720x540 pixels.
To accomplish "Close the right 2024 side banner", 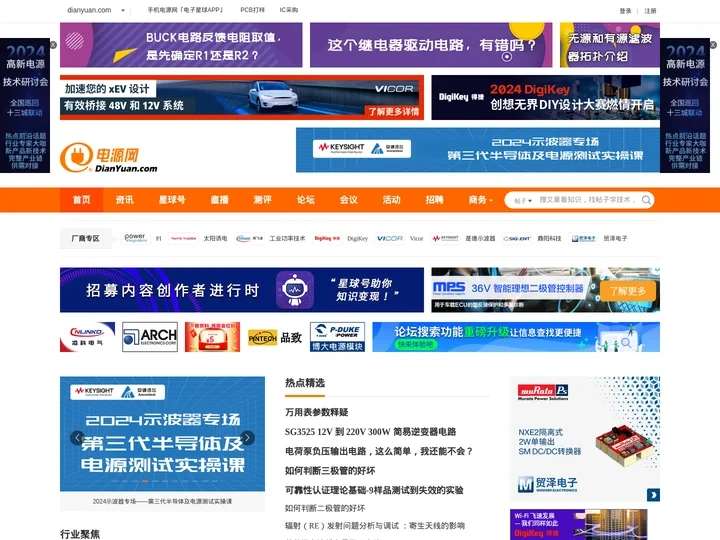I will 713,45.
